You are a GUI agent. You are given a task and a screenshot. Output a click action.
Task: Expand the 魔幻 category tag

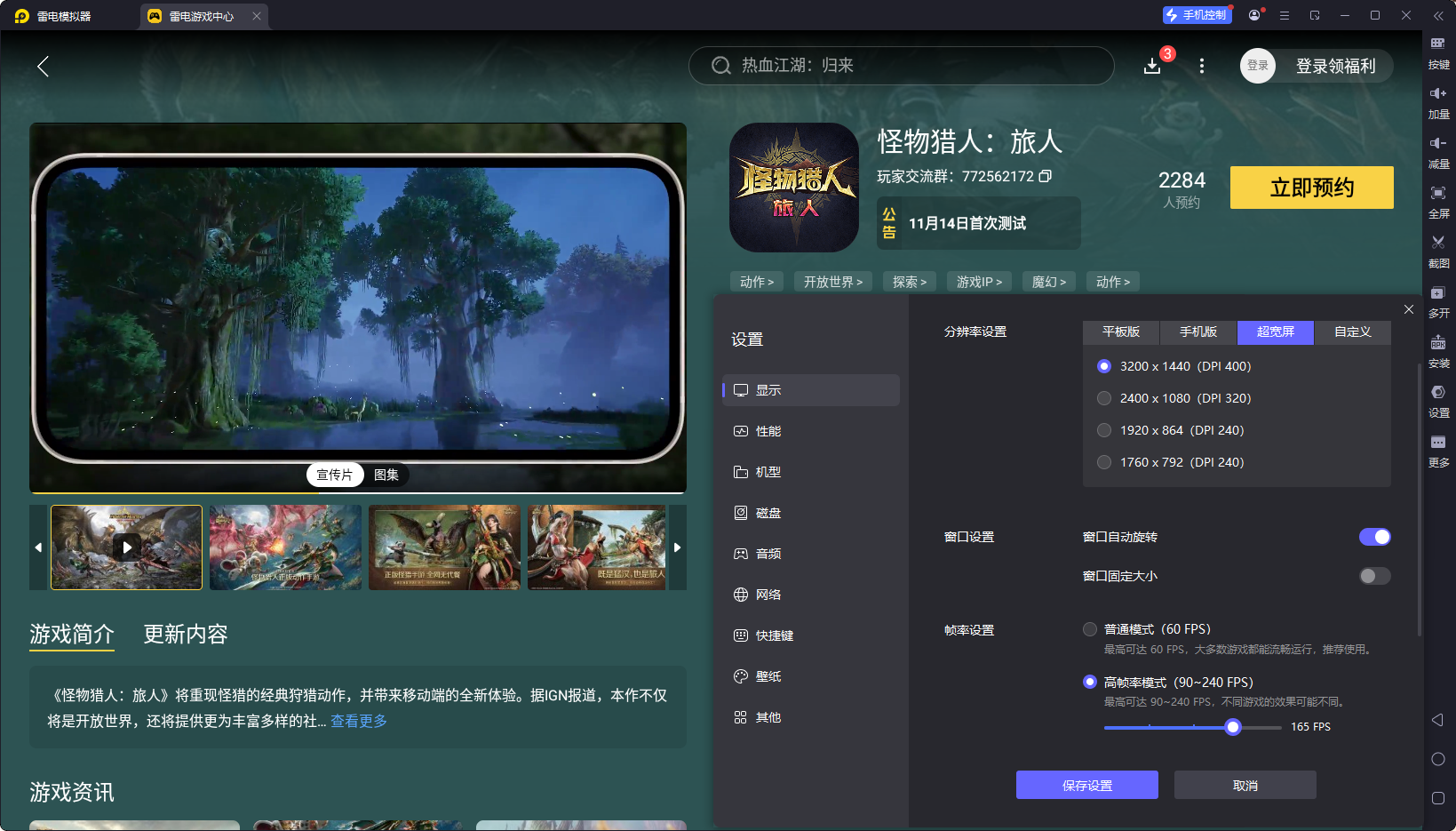coord(1048,281)
